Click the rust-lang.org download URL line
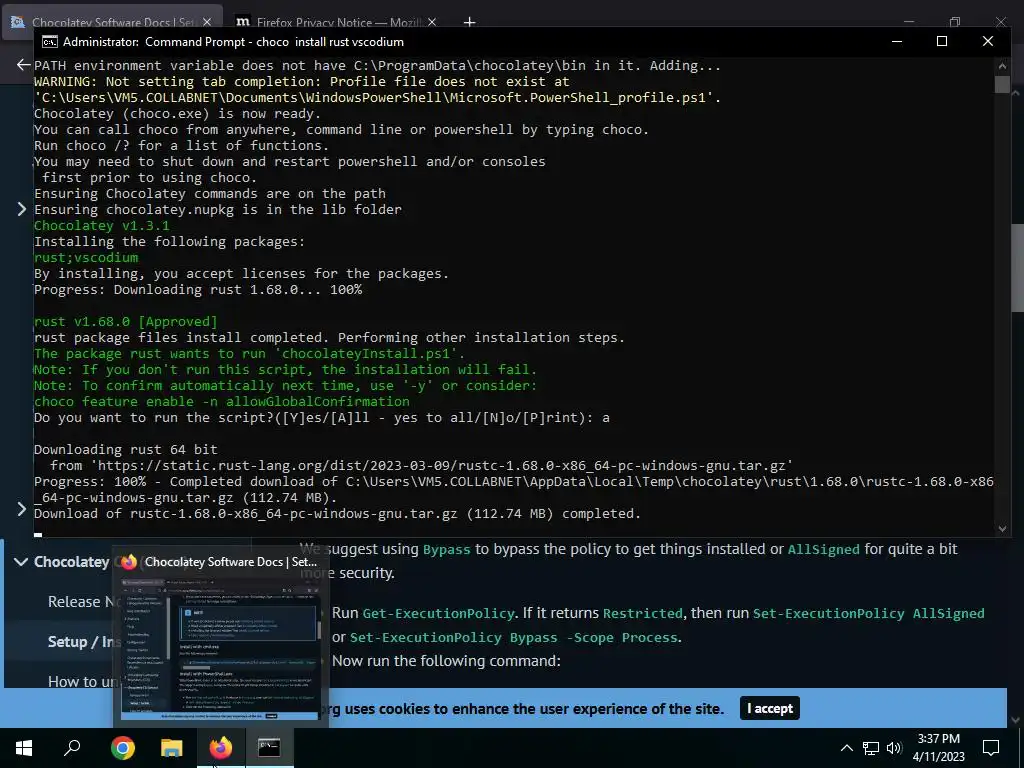 point(422,466)
